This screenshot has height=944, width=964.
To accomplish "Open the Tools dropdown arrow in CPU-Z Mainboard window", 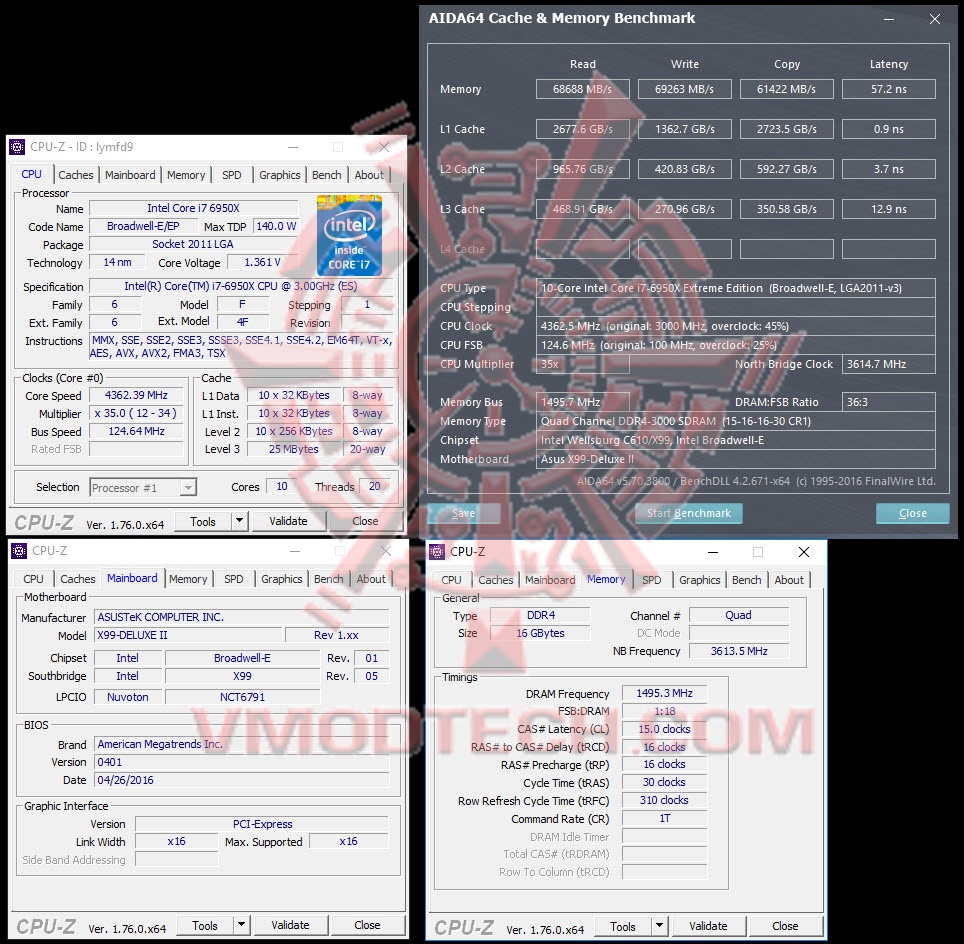I will pos(242,925).
